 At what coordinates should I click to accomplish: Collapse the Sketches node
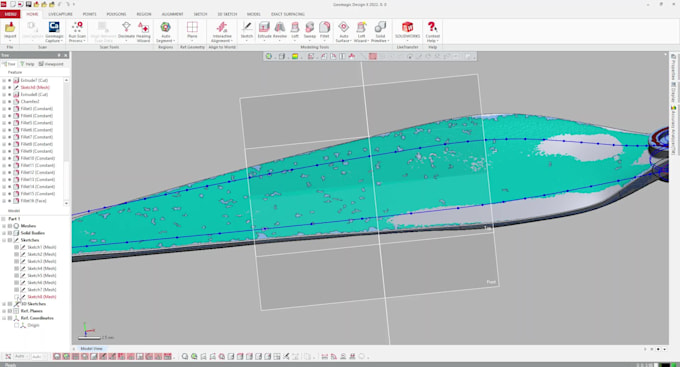click(4, 240)
